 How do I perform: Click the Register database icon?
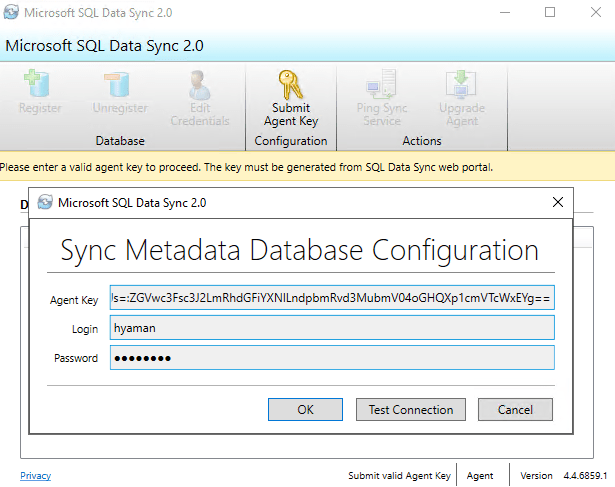tap(37, 83)
